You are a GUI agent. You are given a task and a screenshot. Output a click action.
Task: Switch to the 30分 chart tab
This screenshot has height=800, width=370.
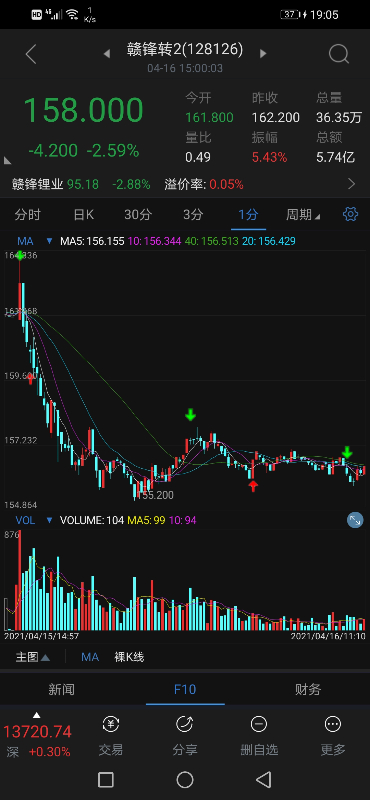click(x=138, y=215)
